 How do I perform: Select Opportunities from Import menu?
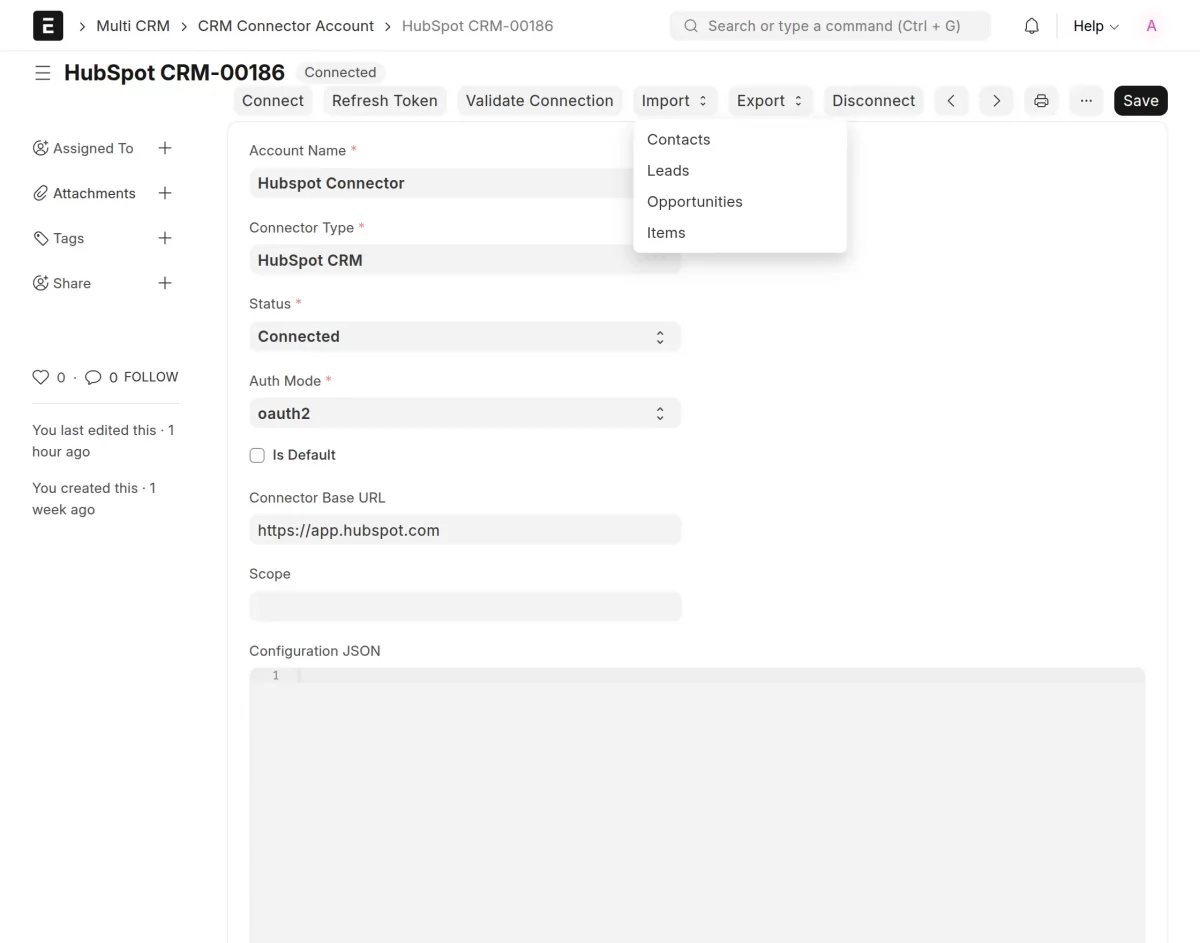point(740,202)
